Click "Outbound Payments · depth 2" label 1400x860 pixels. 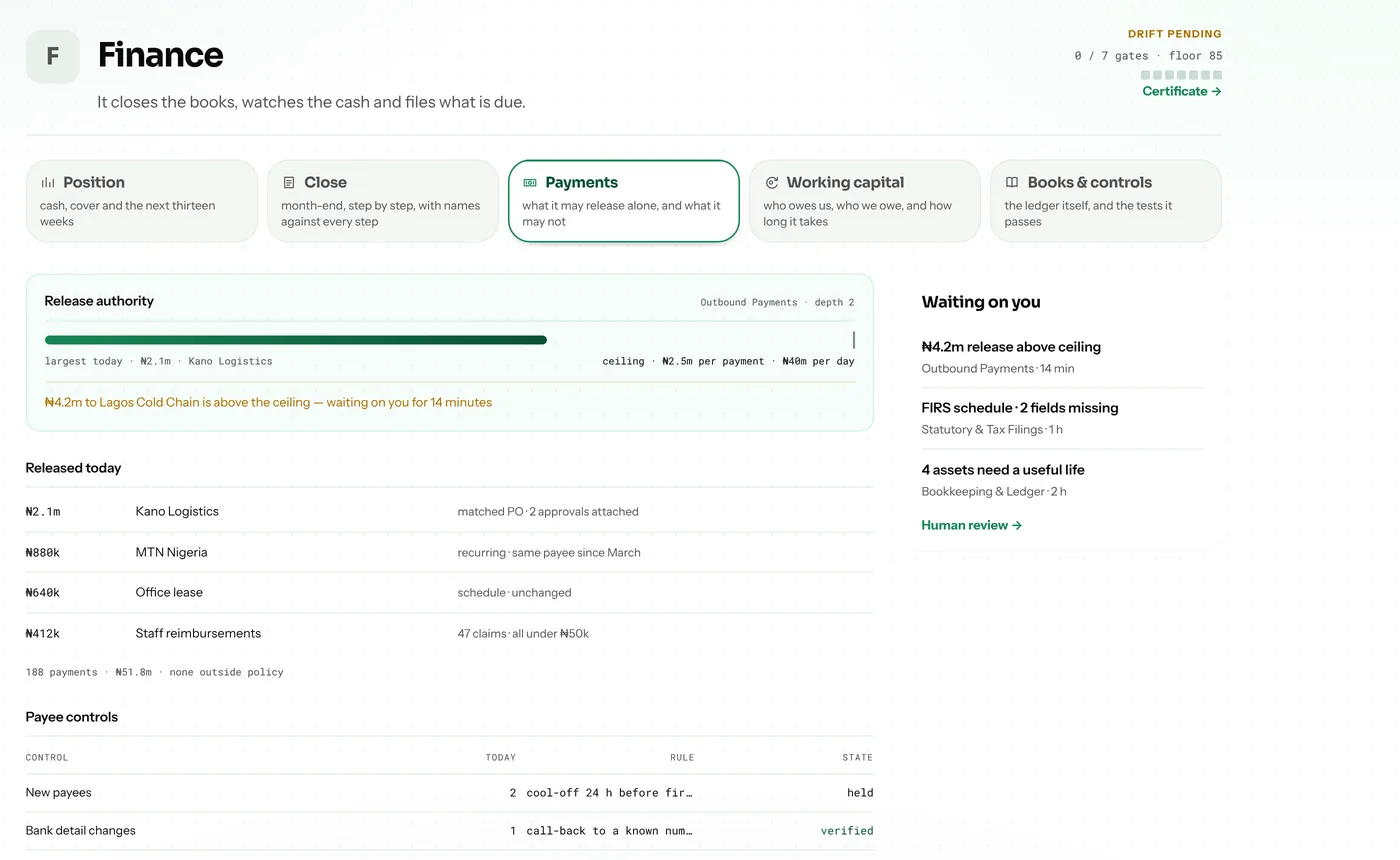[x=777, y=302]
